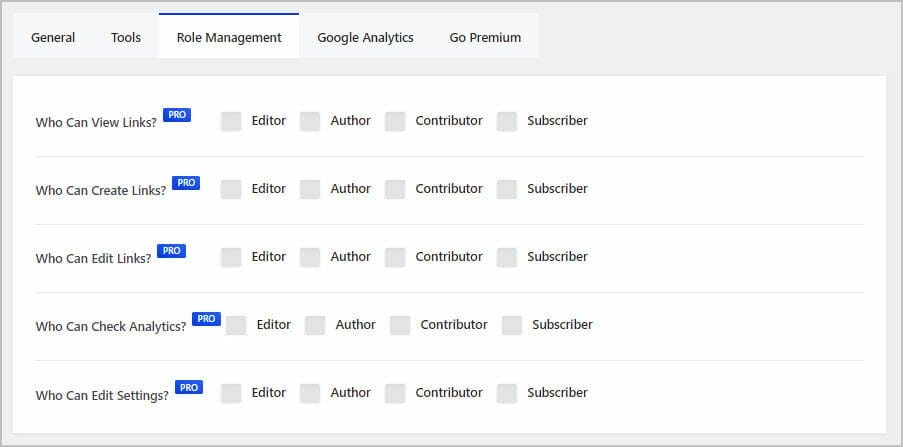Switch to the Tools tab
The height and width of the screenshot is (447, 903).
126,37
